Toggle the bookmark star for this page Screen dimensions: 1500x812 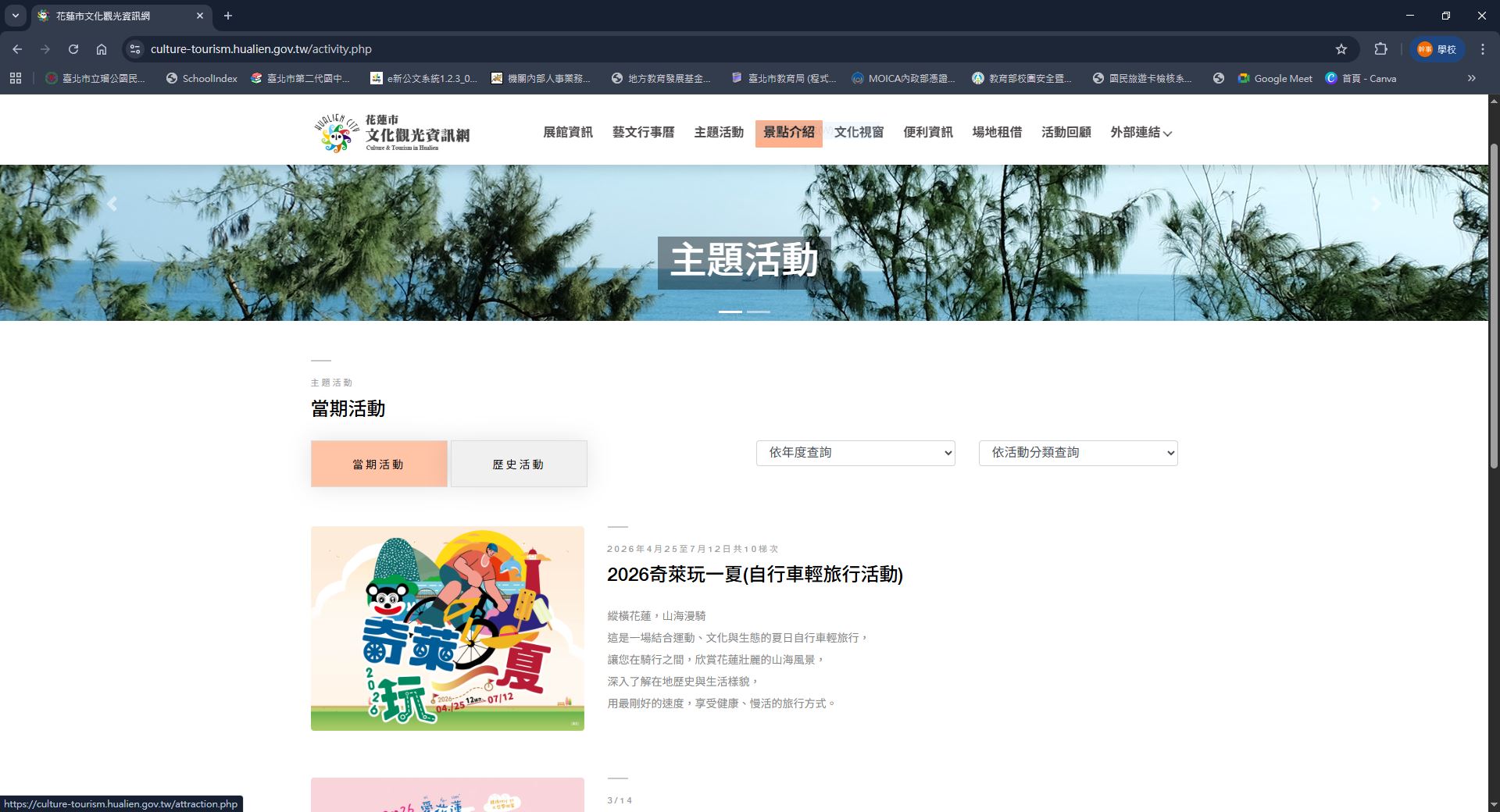tap(1341, 48)
